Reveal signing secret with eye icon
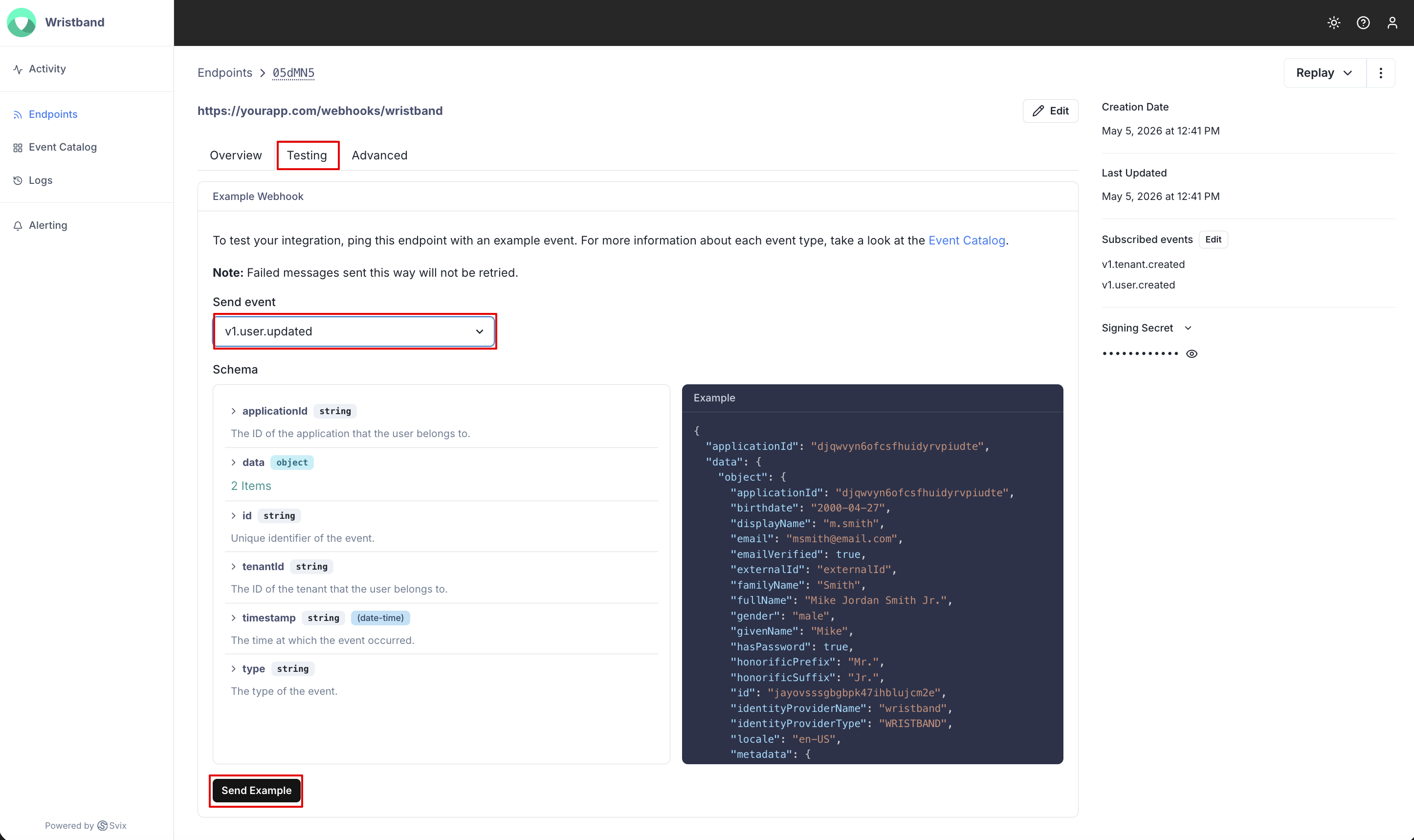Image resolution: width=1414 pixels, height=840 pixels. 1192,354
